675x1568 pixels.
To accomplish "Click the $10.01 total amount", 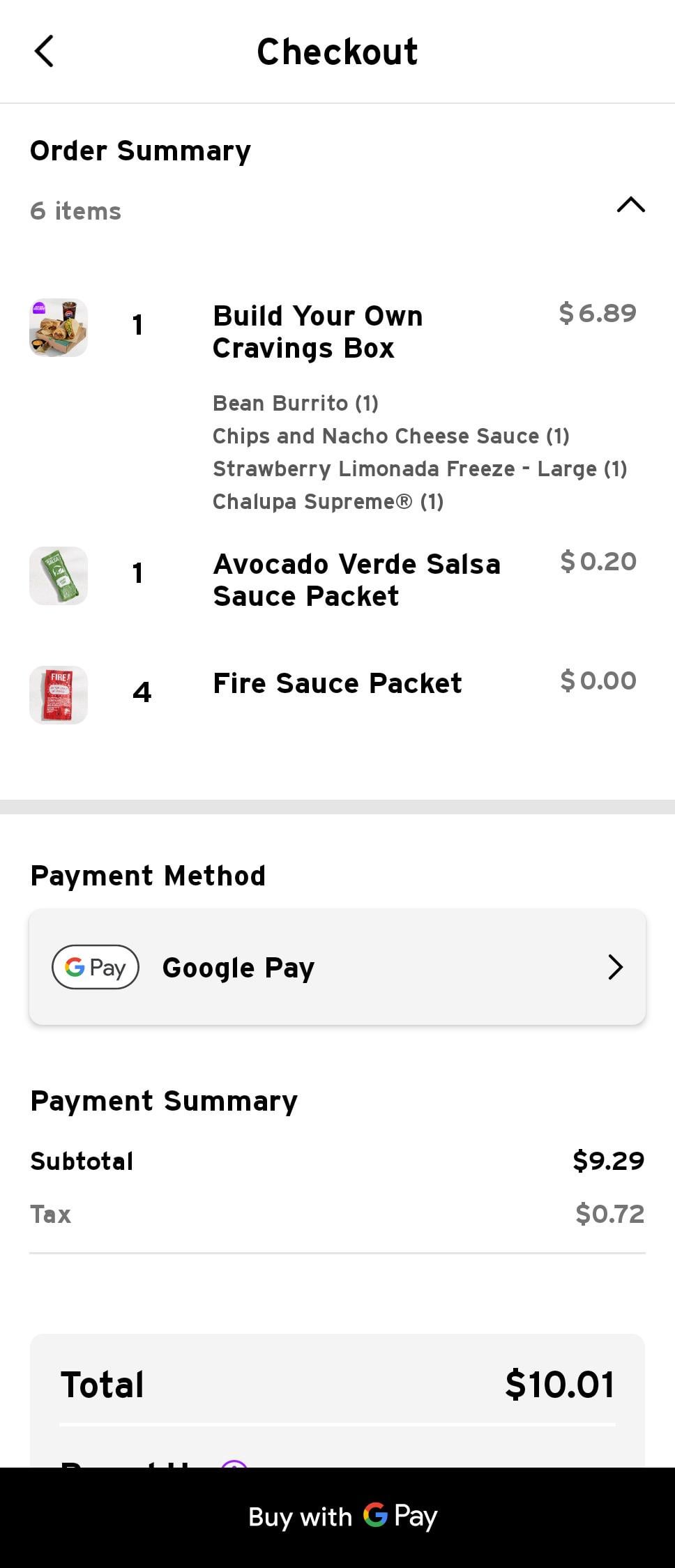I will (559, 1385).
